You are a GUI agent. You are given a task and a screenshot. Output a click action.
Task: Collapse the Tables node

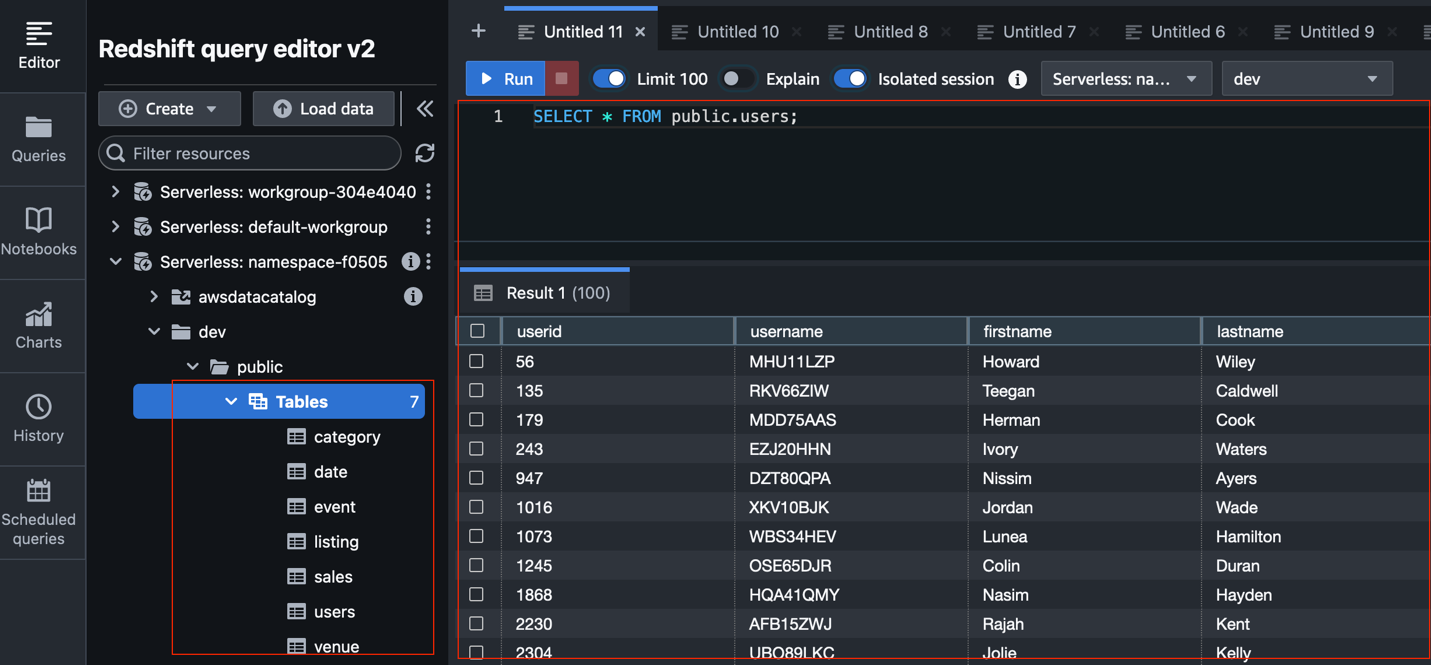231,401
